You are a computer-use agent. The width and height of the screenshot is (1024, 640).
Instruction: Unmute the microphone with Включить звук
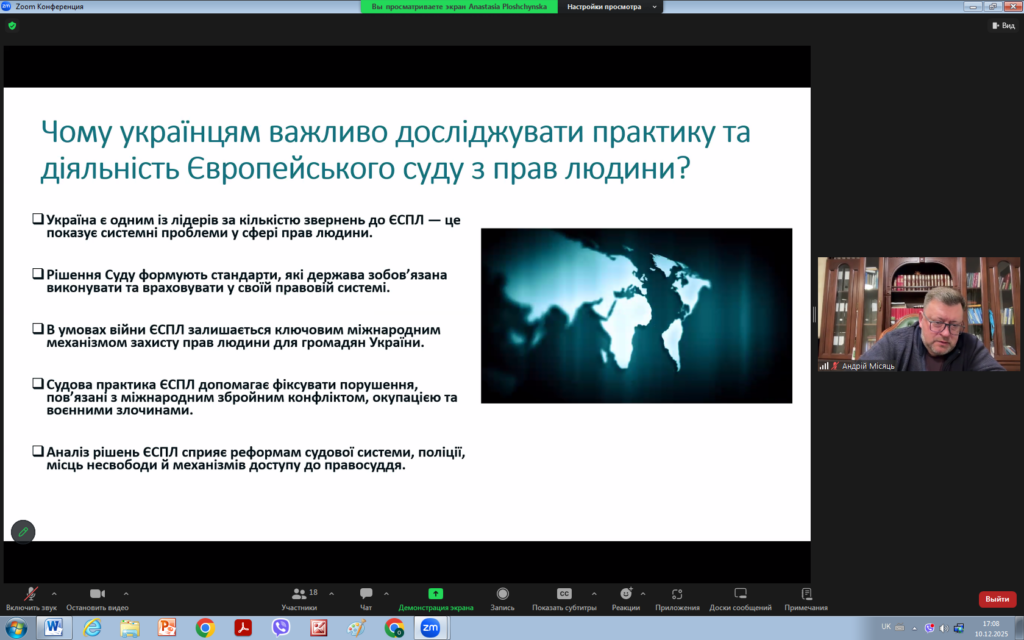tap(31, 594)
